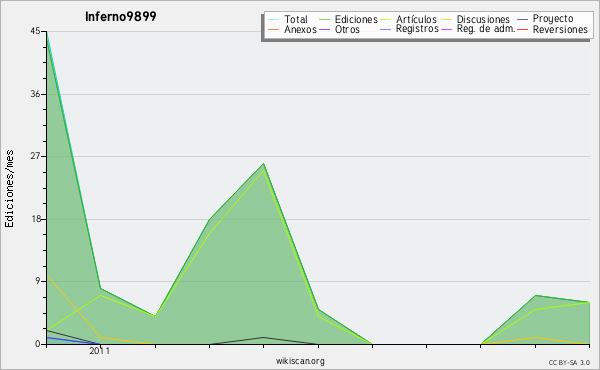Click the 2011 x-axis label
Screen dimensions: 600x370
tap(99, 351)
